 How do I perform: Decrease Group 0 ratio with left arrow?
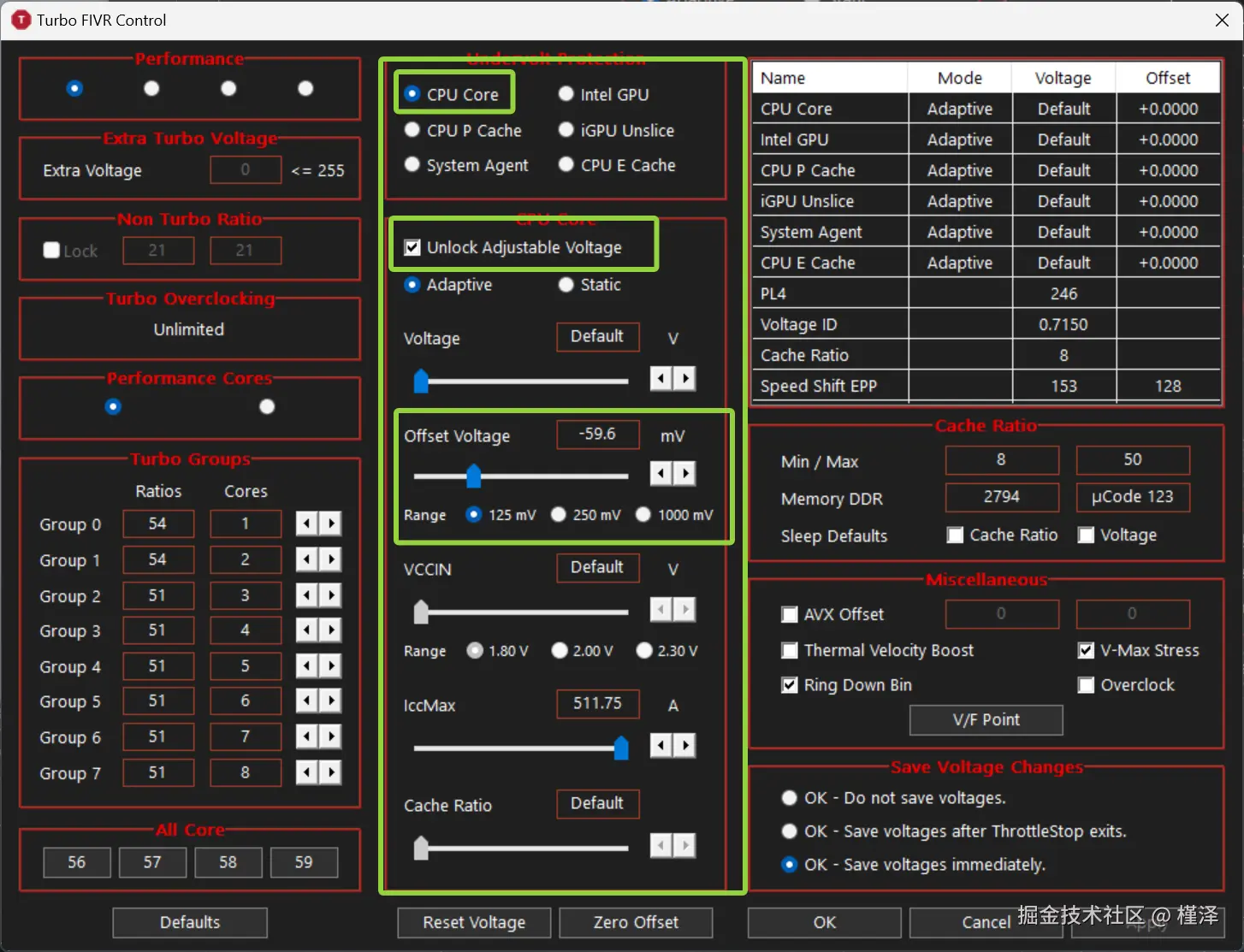click(307, 523)
